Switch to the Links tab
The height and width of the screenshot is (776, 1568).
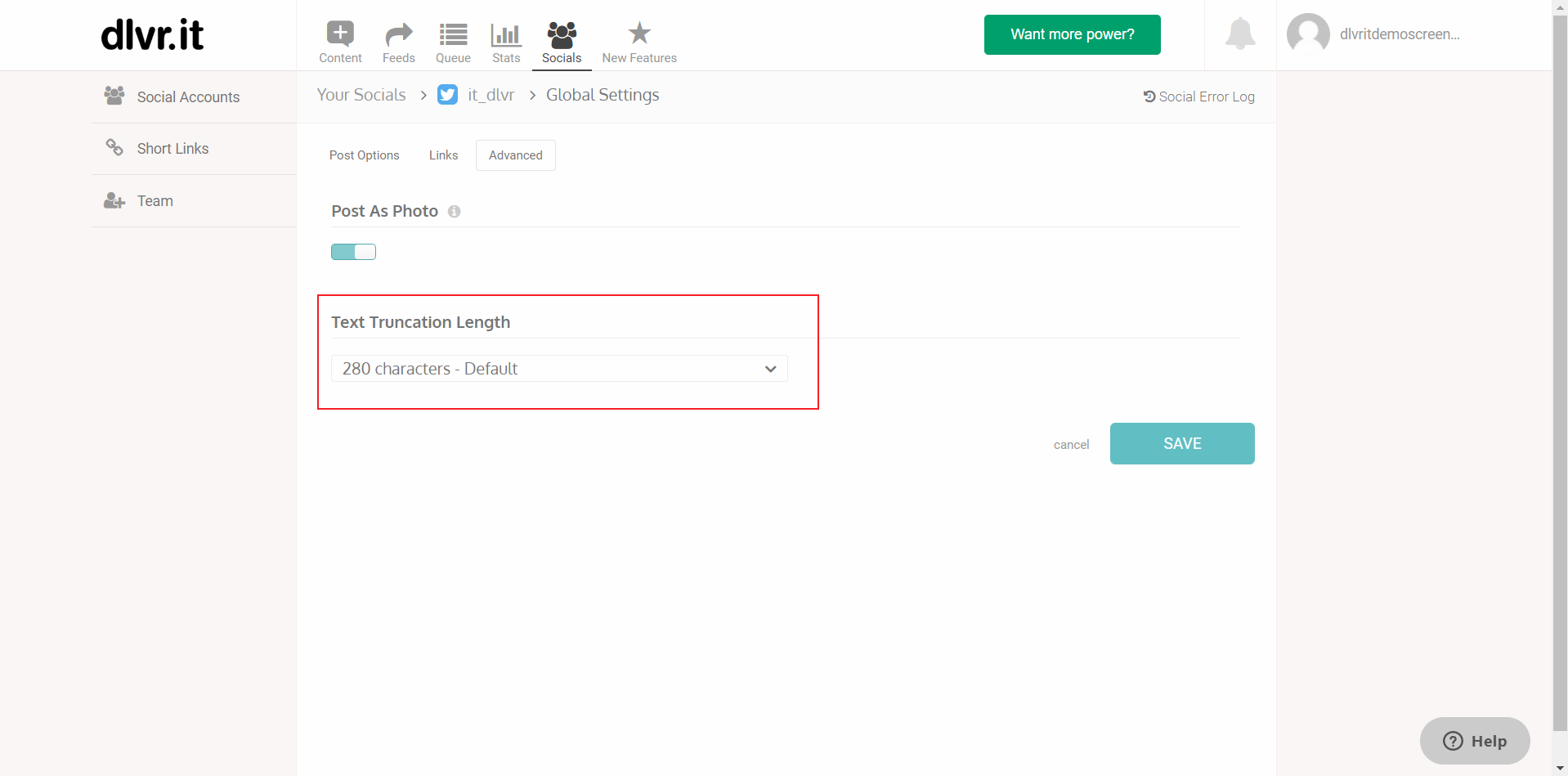443,155
